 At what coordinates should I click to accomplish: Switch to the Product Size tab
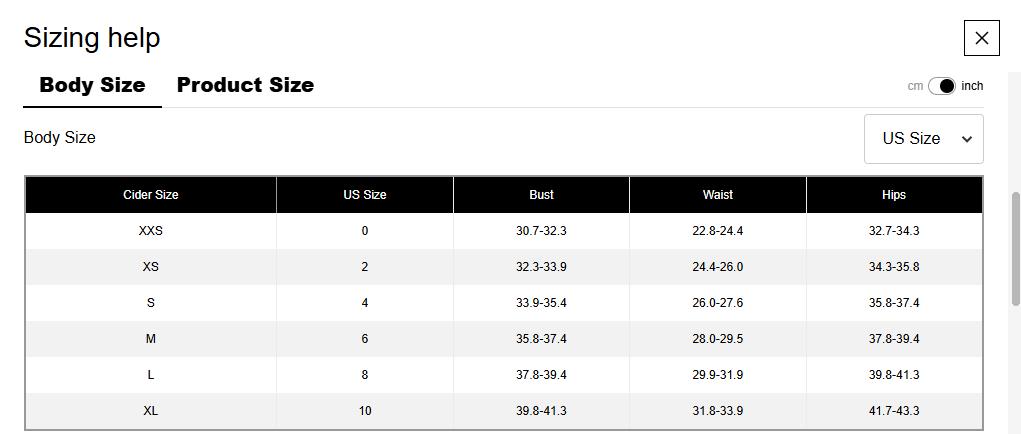[245, 85]
